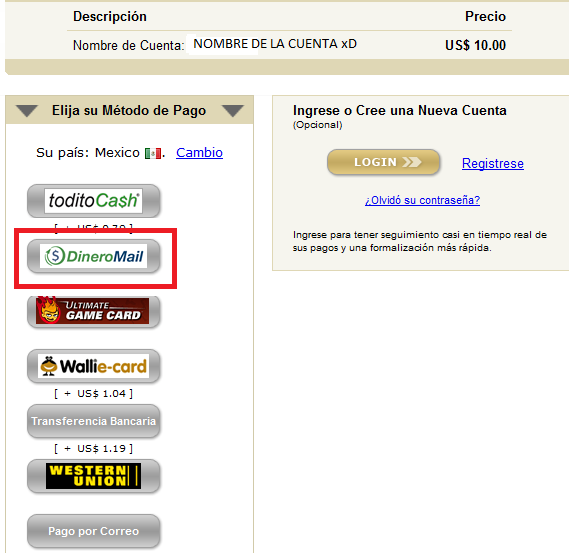This screenshot has width=569, height=553.
Task: Click the US$ 1.04 fee label
Action: [x=94, y=394]
